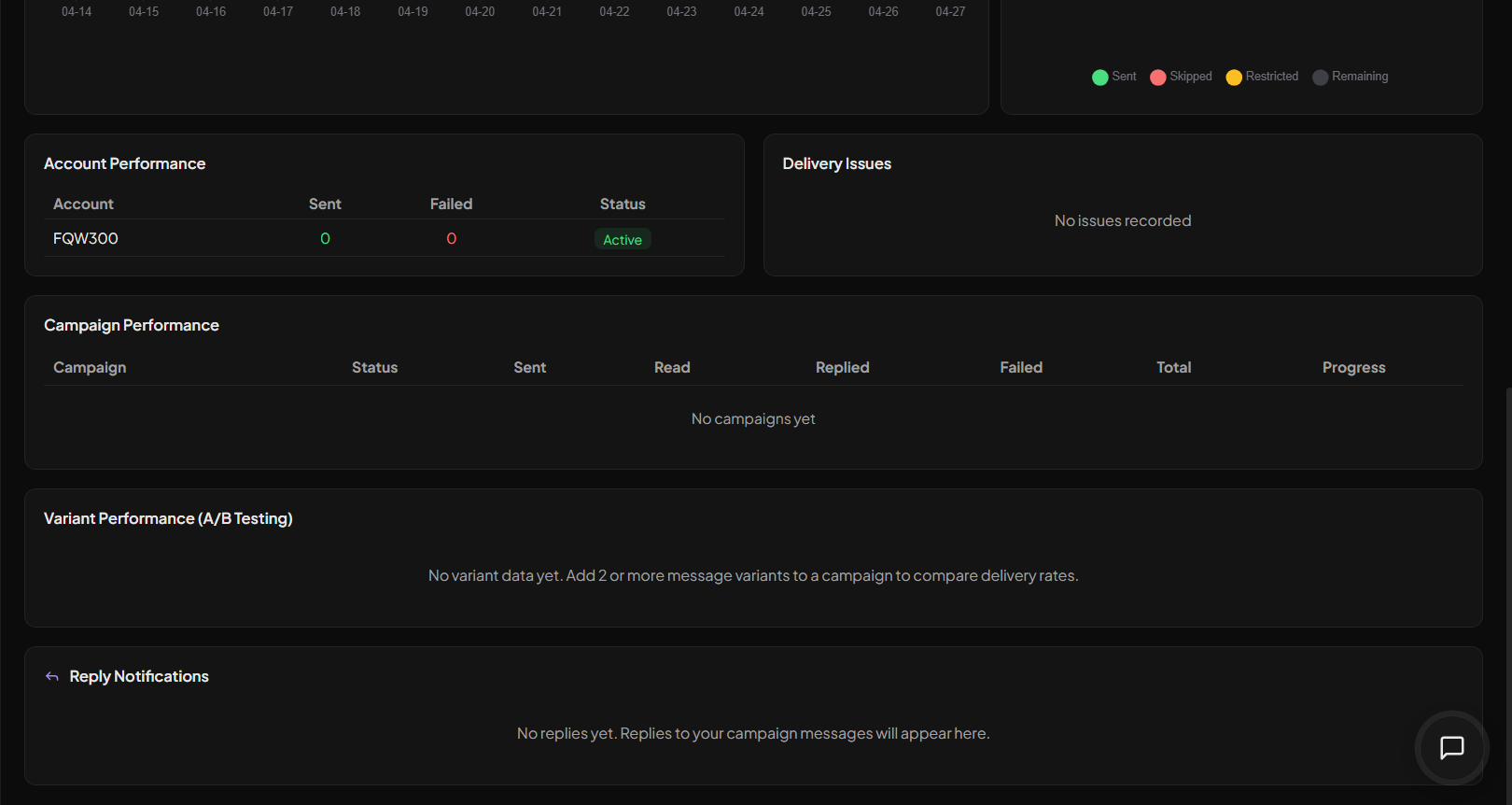The width and height of the screenshot is (1512, 805).
Task: Click Sent header in Campaign Performance
Action: [530, 367]
